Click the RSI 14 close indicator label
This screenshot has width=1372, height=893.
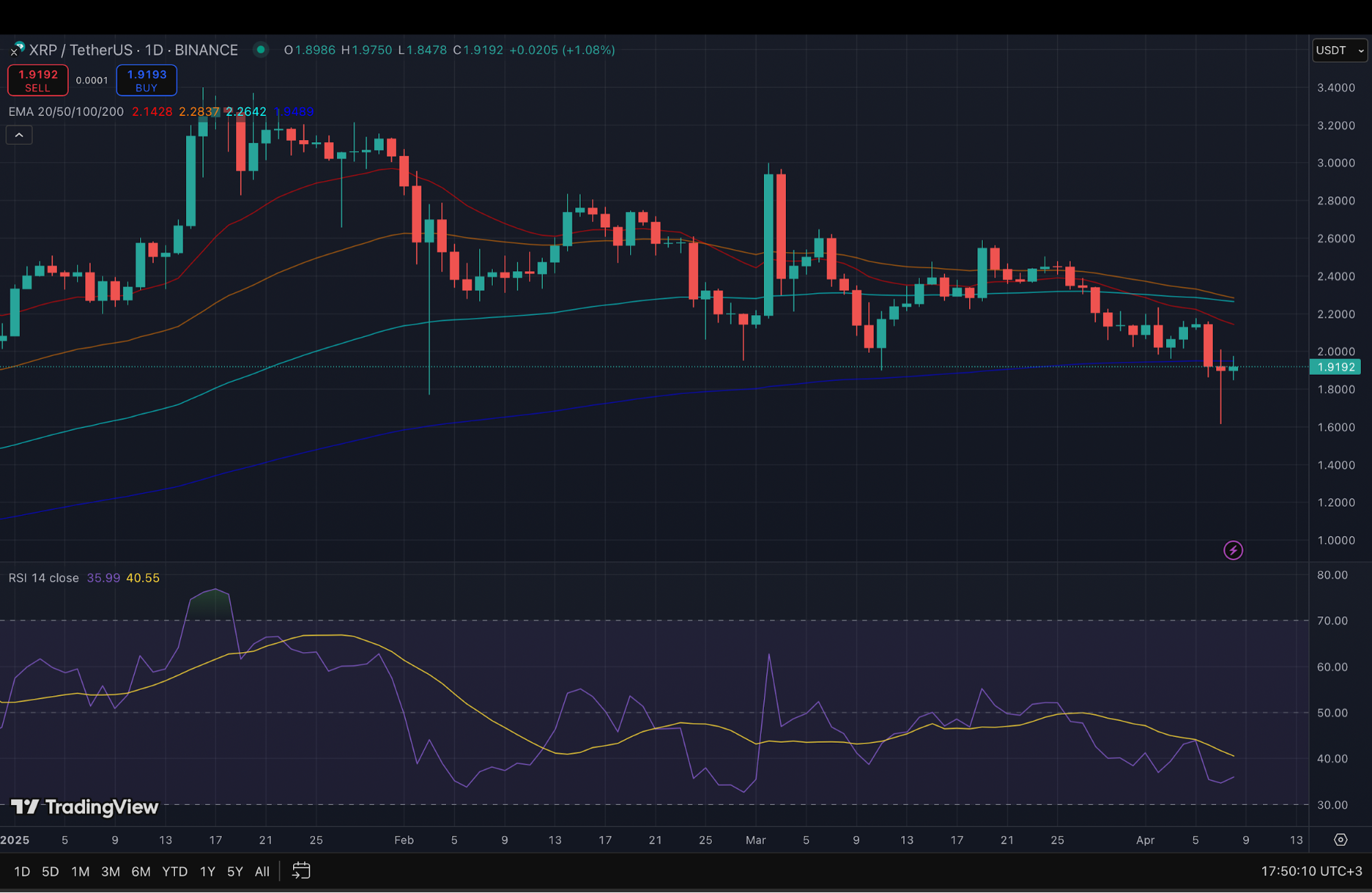tap(43, 577)
